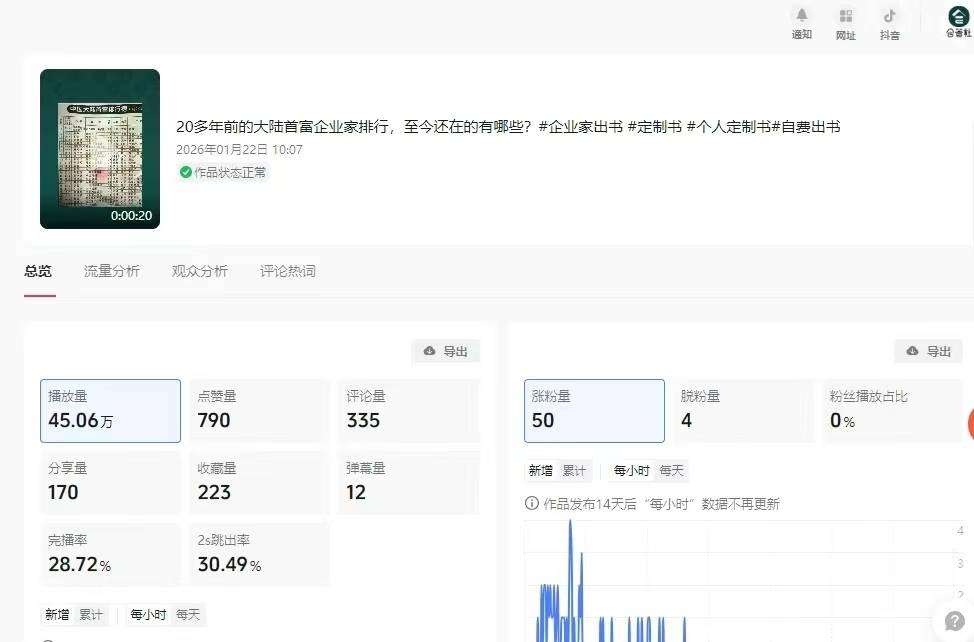Viewport: 974px width, 642px height.
Task: Open the 抖音 logo icon
Action: (889, 16)
